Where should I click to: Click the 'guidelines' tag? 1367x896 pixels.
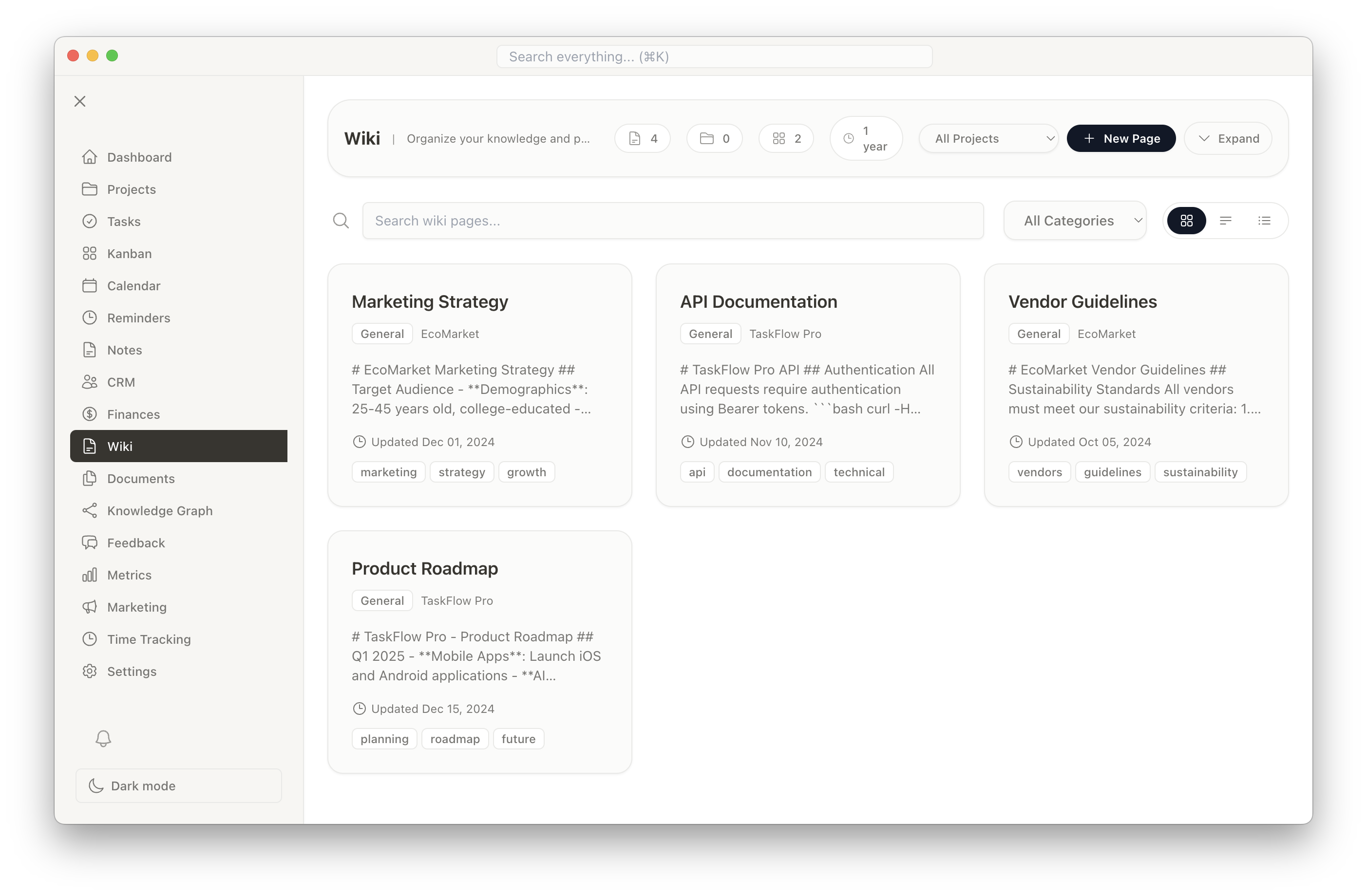[1112, 472]
